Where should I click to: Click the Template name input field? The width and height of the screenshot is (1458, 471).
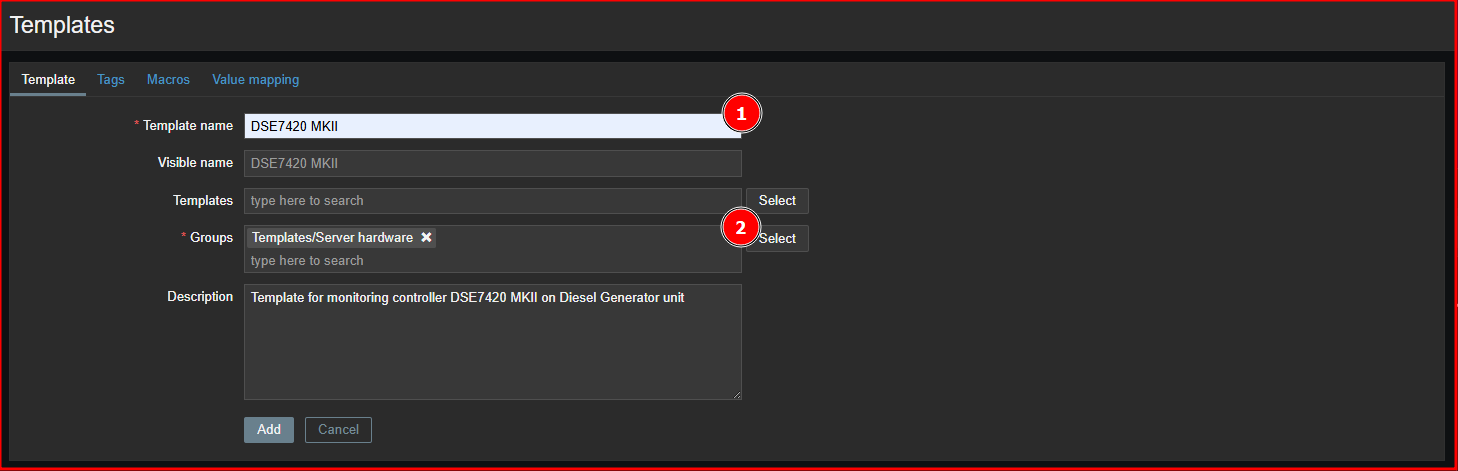(x=493, y=126)
